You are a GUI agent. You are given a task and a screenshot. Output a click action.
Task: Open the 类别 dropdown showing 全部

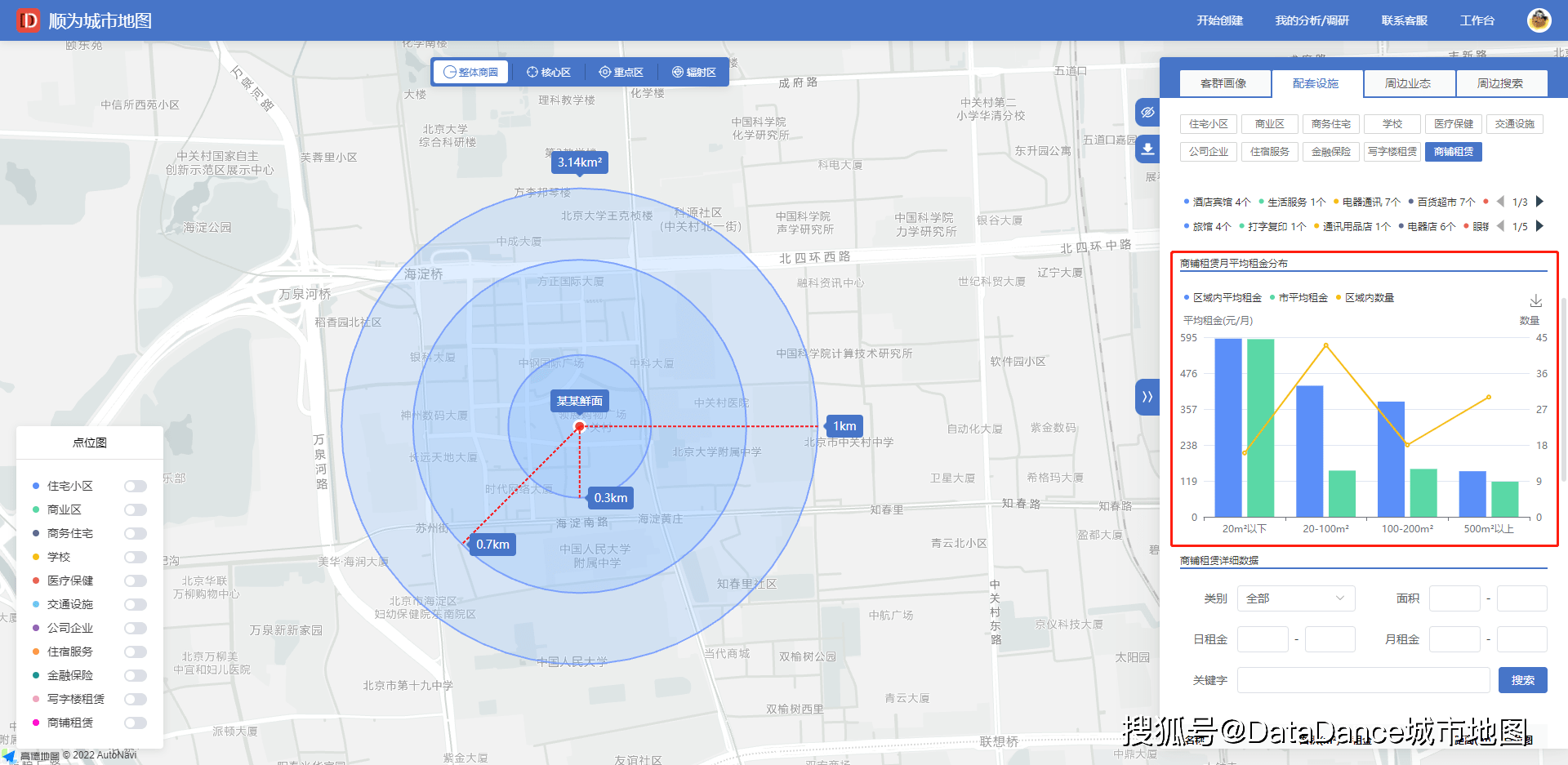tap(1295, 598)
